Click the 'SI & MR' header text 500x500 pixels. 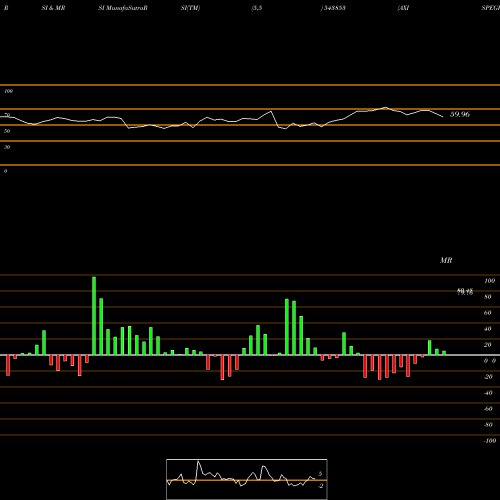pyautogui.click(x=53, y=8)
